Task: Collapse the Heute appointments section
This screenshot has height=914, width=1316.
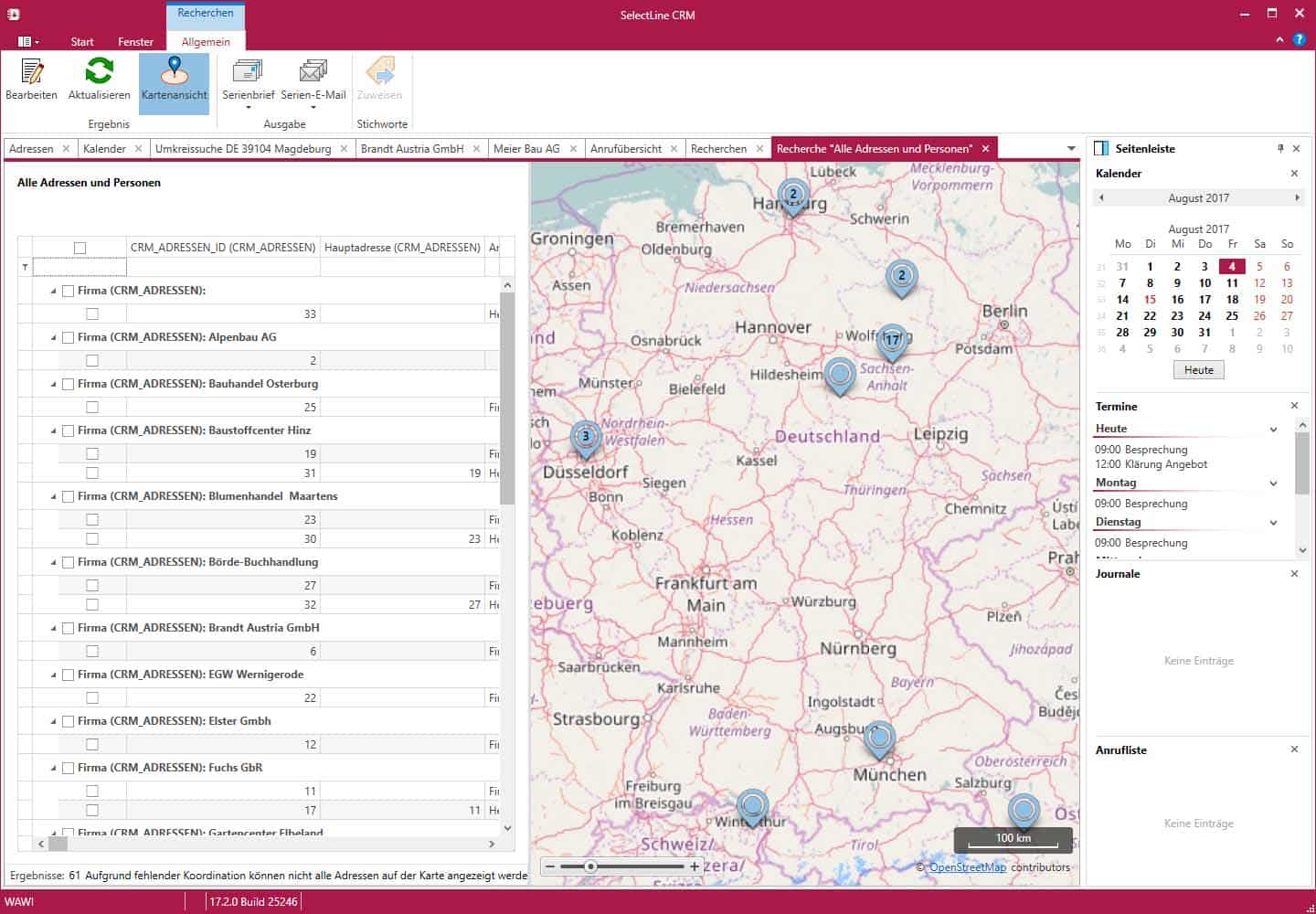Action: click(1273, 429)
